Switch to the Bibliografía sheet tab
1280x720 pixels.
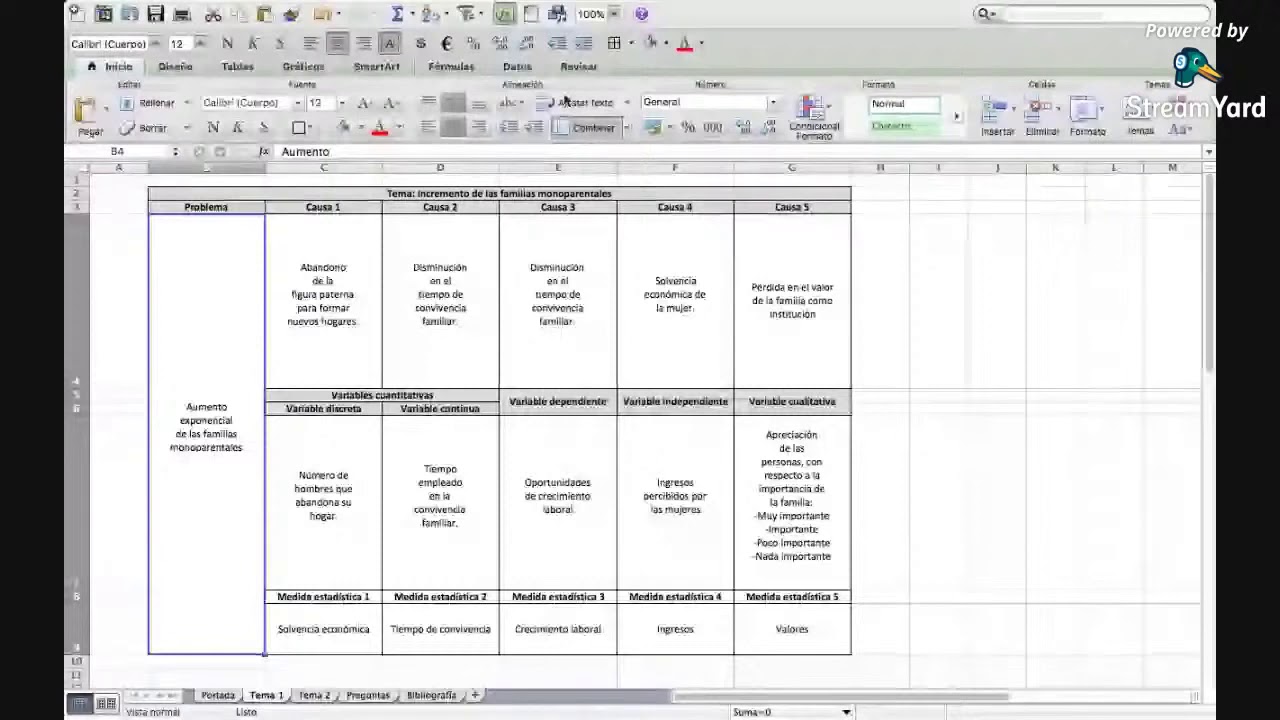[x=431, y=695]
